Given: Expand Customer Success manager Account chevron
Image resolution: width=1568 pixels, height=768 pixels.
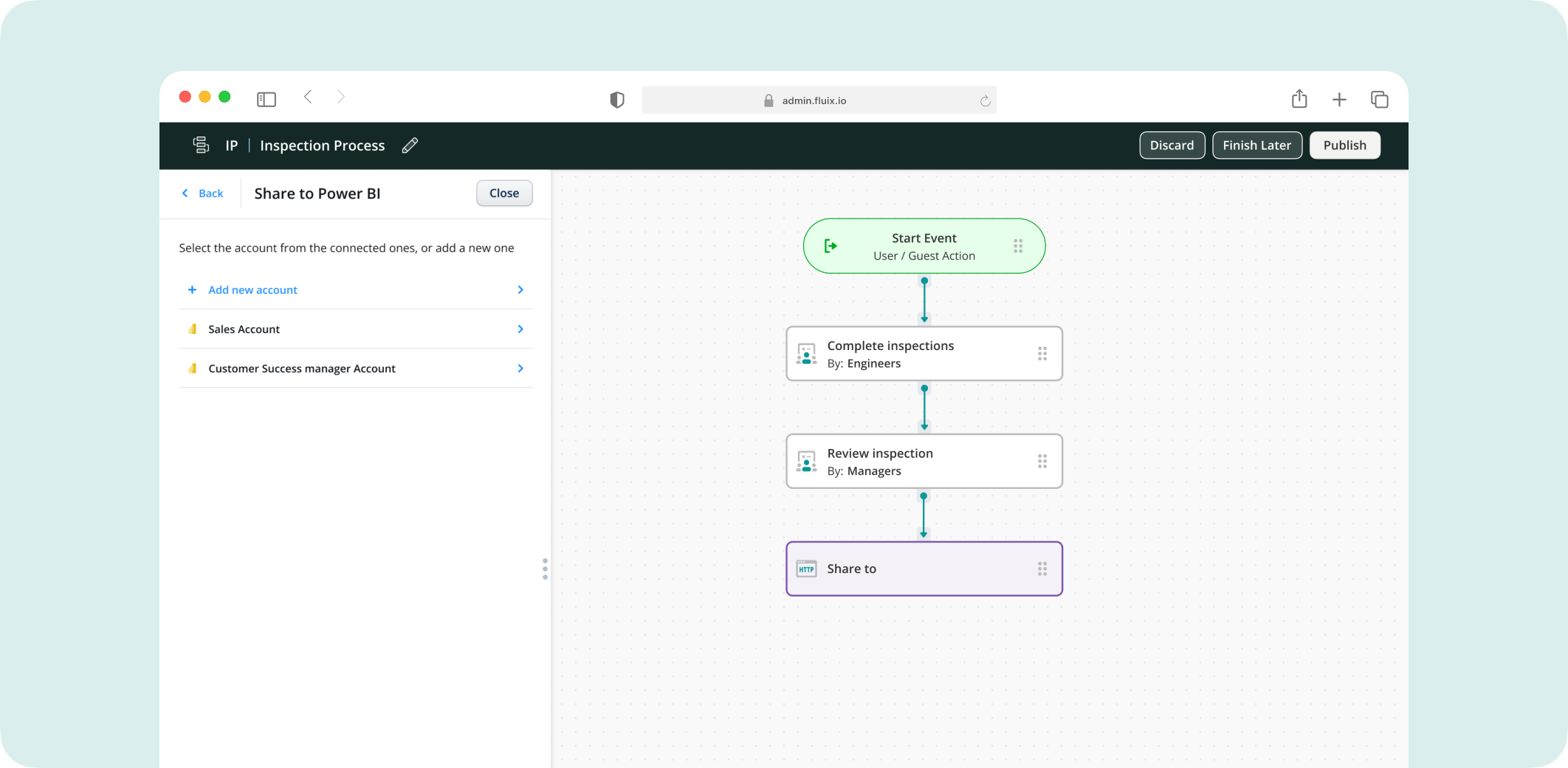Looking at the screenshot, I should click(520, 368).
